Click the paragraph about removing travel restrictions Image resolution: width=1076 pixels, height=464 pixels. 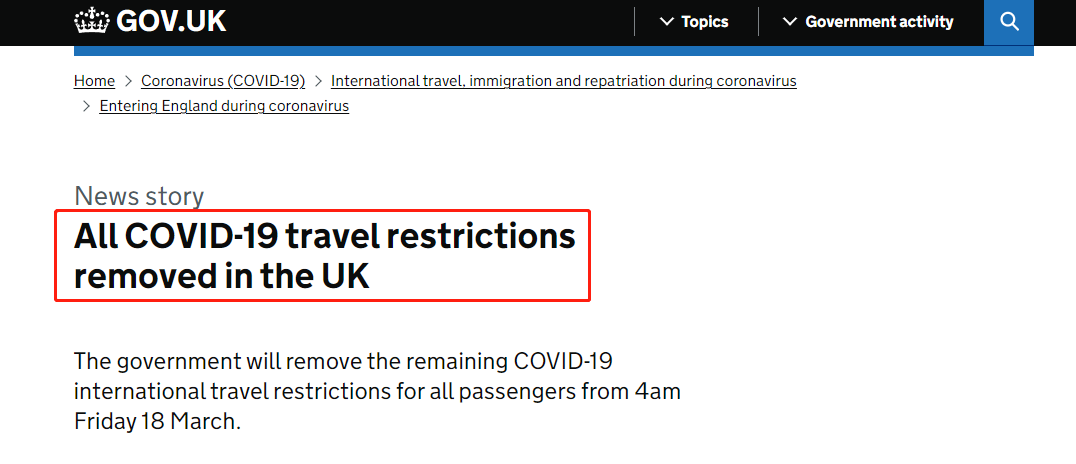pos(376,390)
